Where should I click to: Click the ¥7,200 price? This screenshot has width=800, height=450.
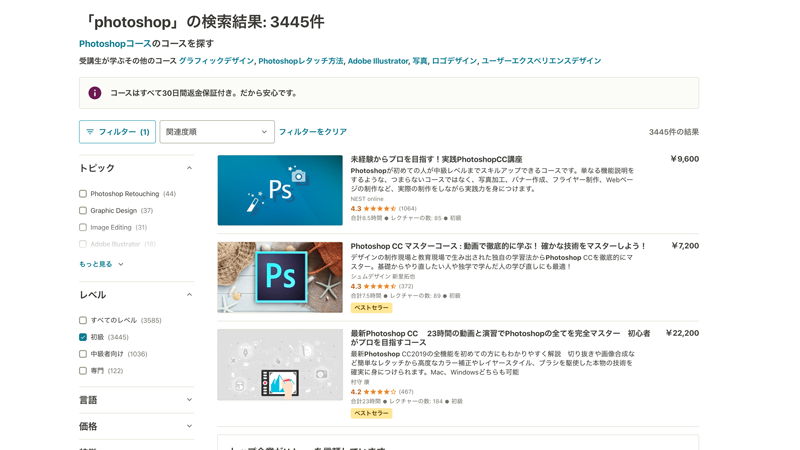[x=685, y=246]
